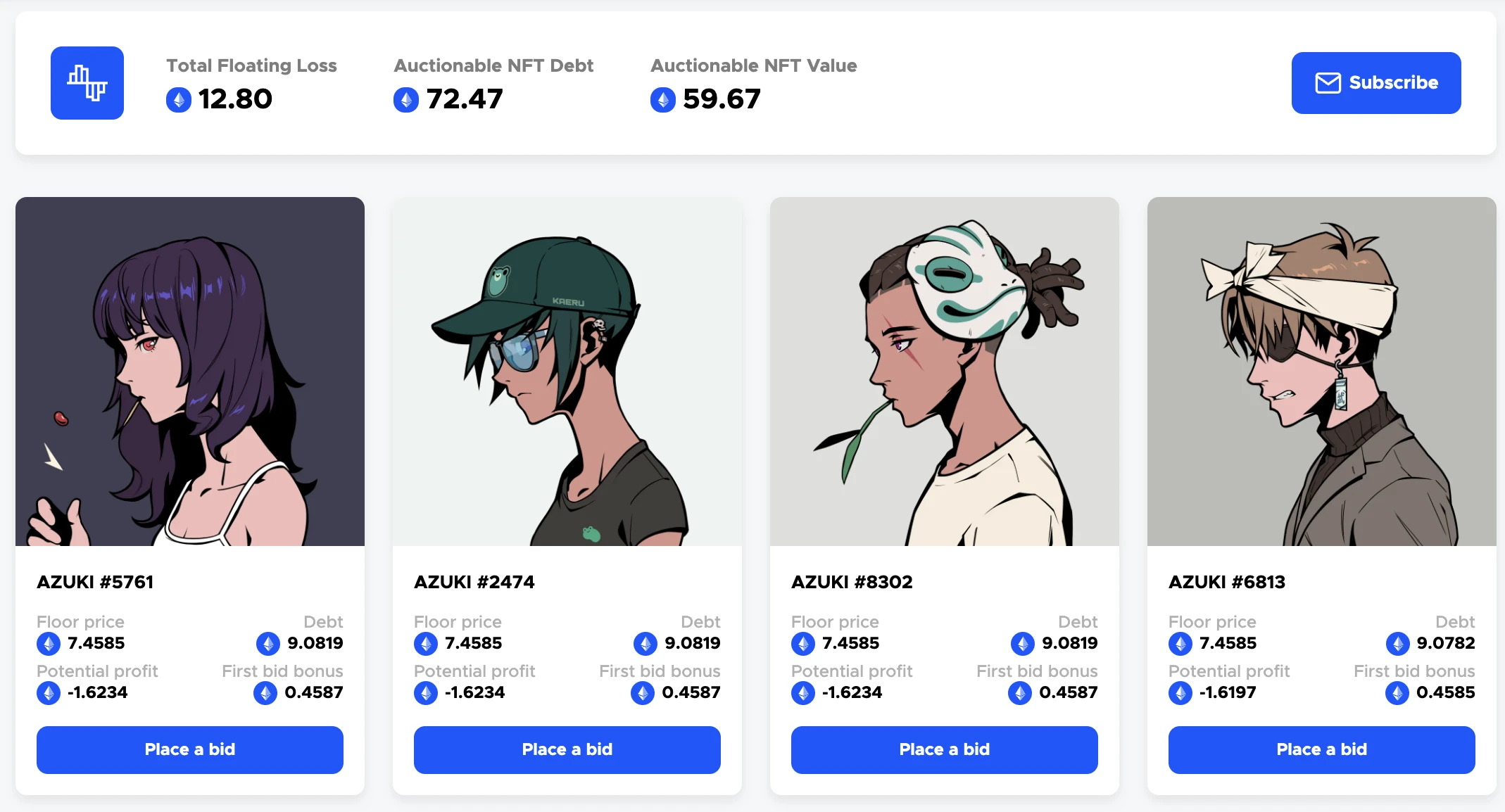Open the AZUKI #6813 artwork thumbnail

pyautogui.click(x=1322, y=372)
